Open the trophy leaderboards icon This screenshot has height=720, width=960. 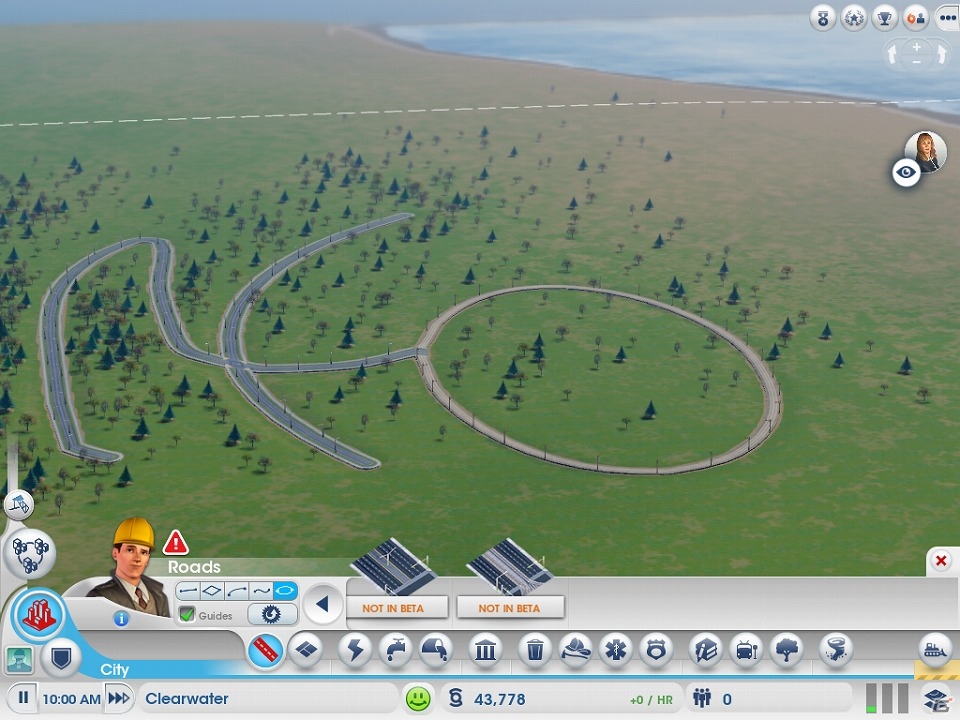885,19
